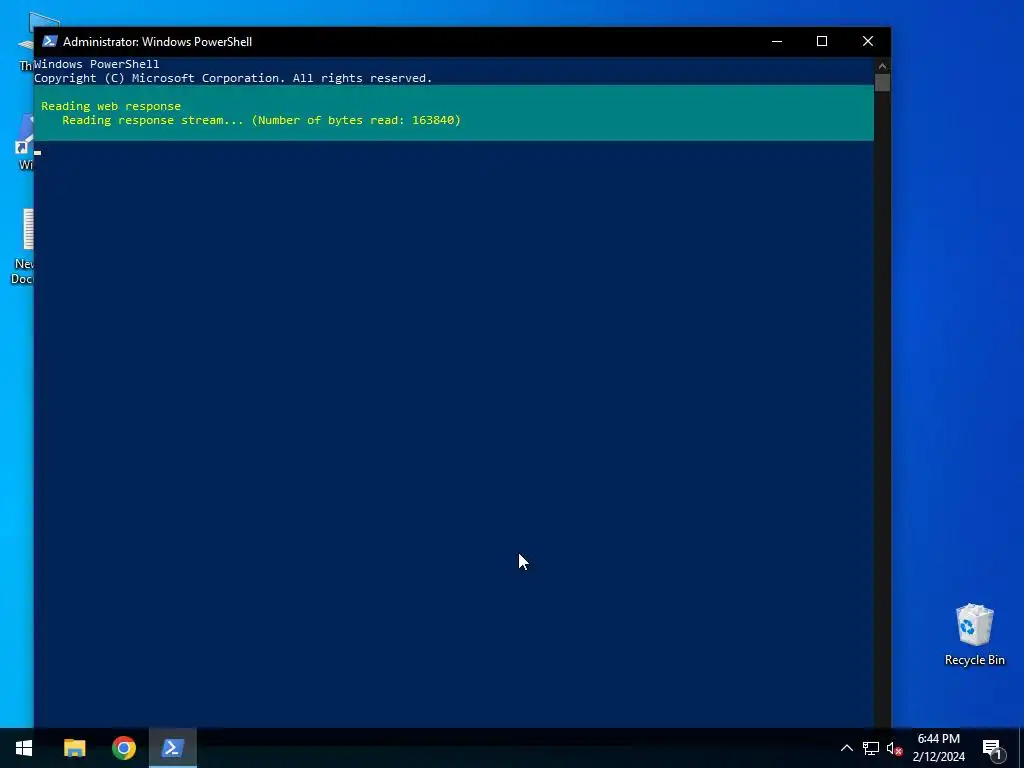Open the Action Center notifications icon
1024x768 pixels.
(x=993, y=748)
